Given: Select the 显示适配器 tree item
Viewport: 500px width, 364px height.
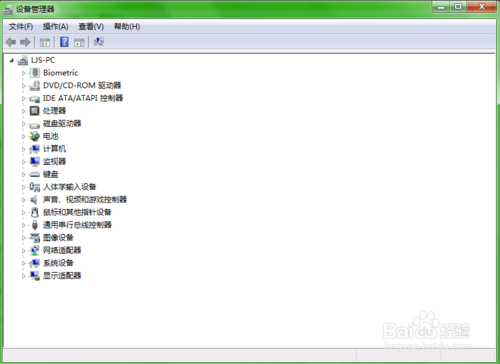Looking at the screenshot, I should [62, 276].
